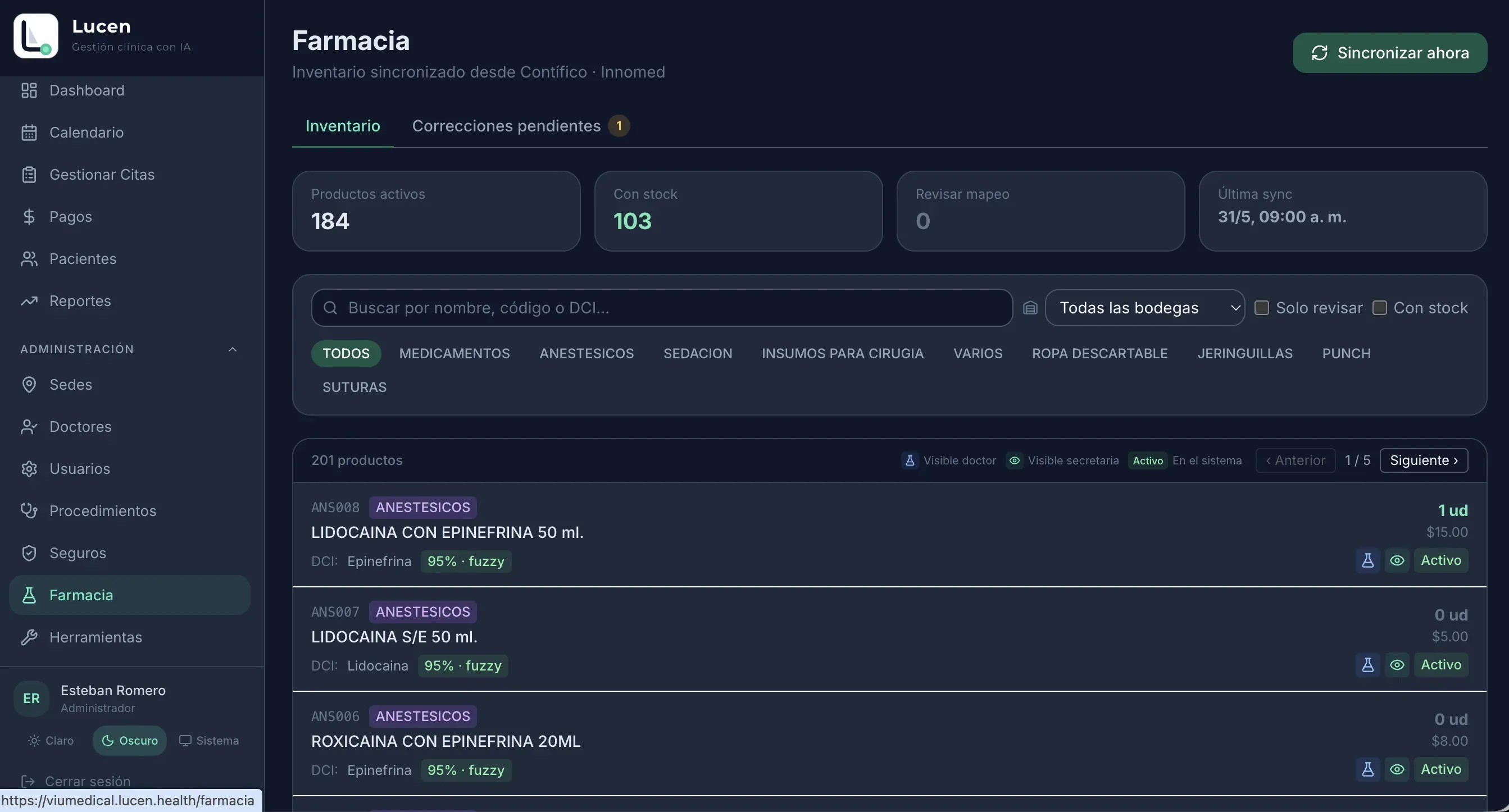The height and width of the screenshot is (812, 1509).
Task: Click the Sincronizar ahora button
Action: point(1389,53)
